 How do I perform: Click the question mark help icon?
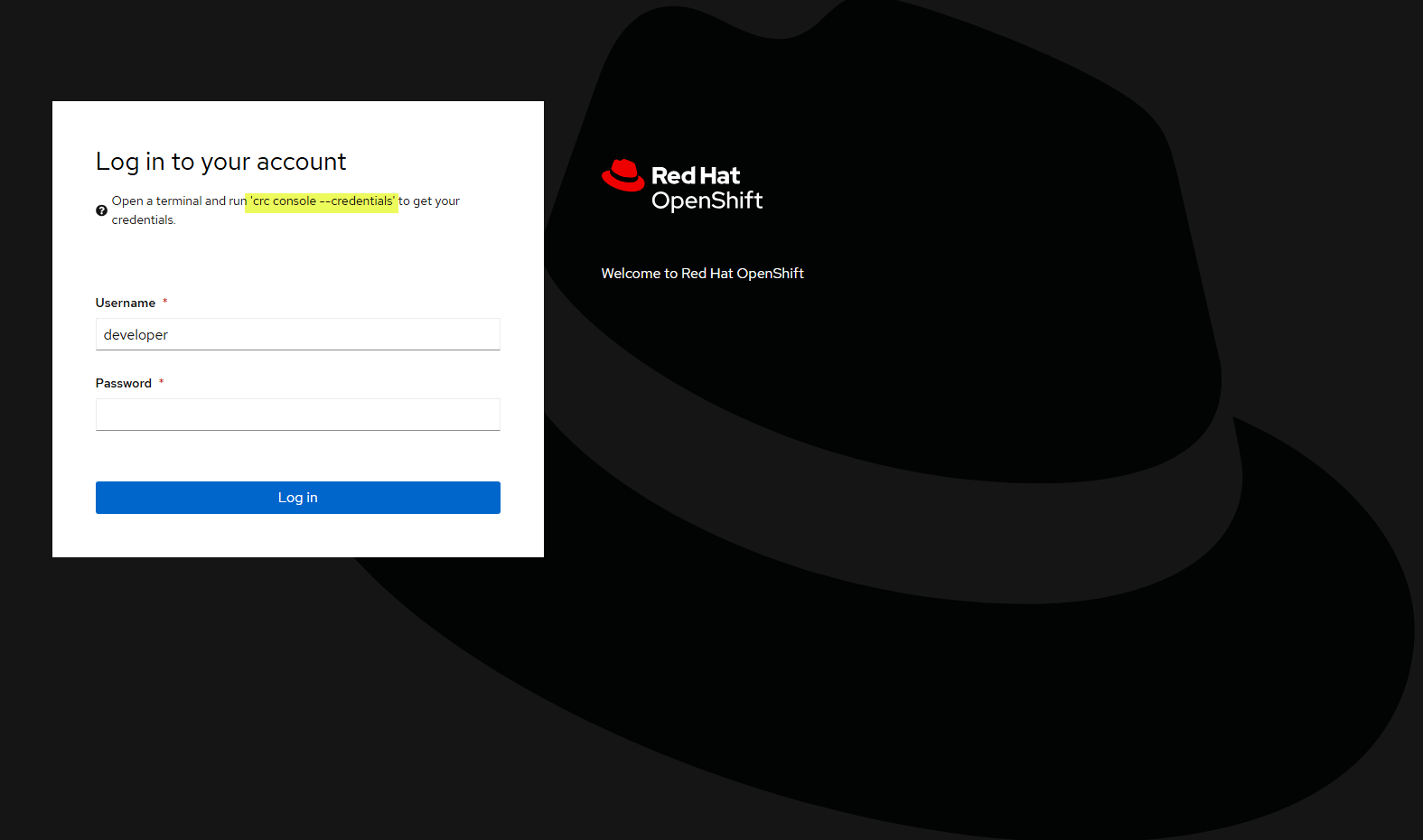click(x=101, y=210)
